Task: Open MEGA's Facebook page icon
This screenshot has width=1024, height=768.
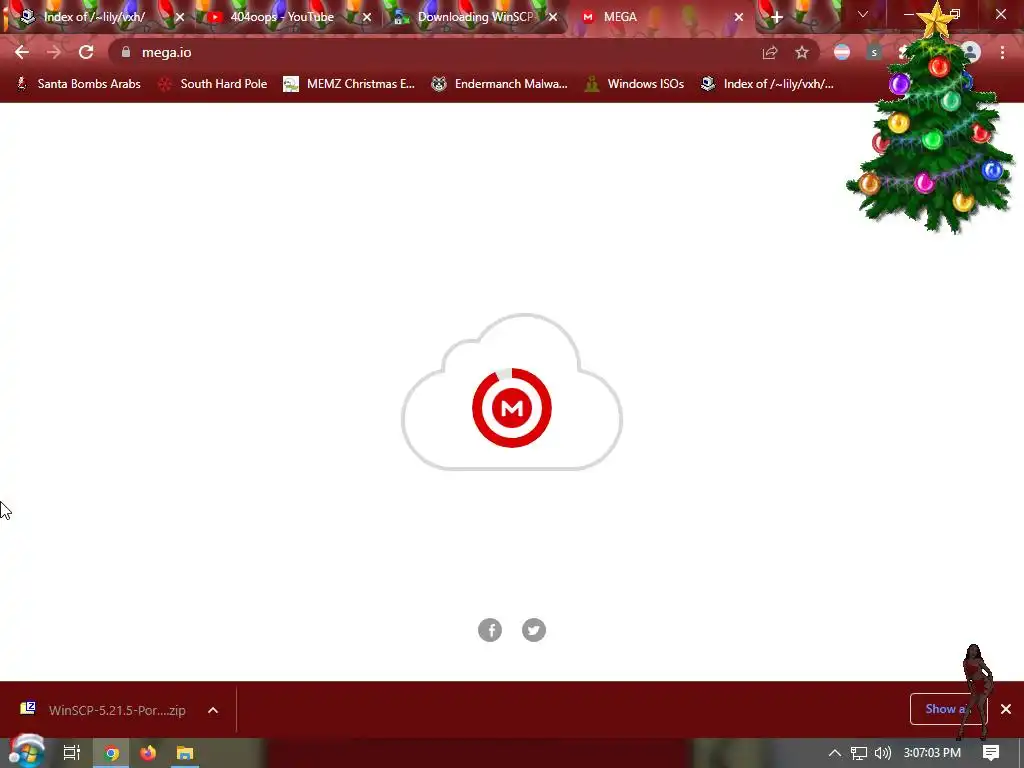Action: pos(490,630)
